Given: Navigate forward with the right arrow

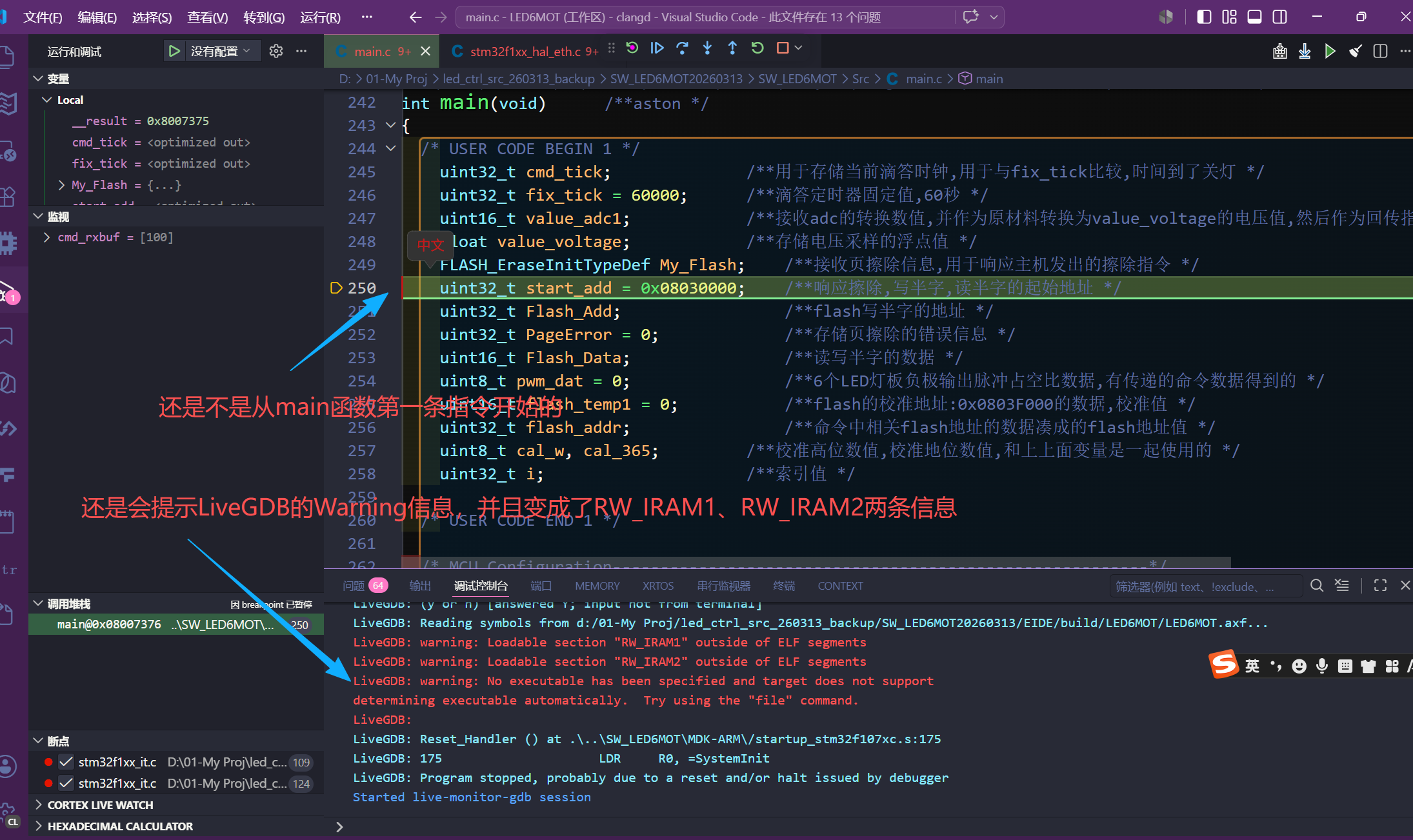Looking at the screenshot, I should (441, 17).
